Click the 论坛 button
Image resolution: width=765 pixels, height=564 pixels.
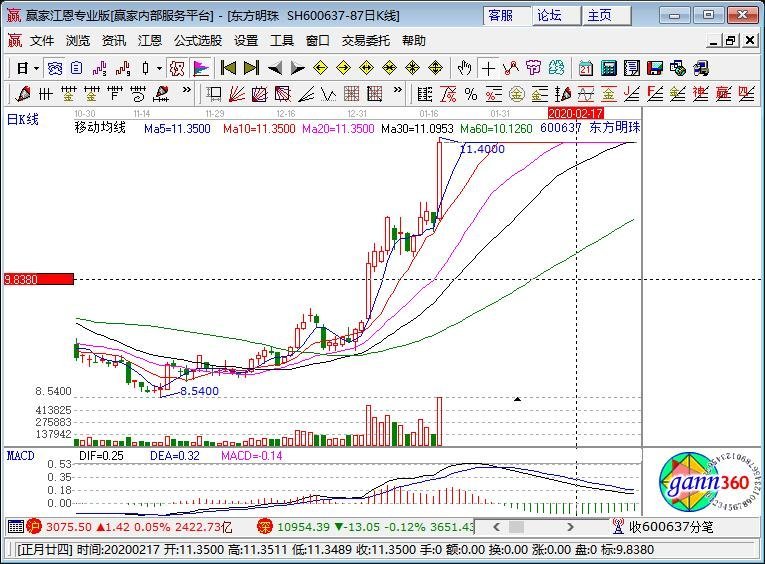556,16
